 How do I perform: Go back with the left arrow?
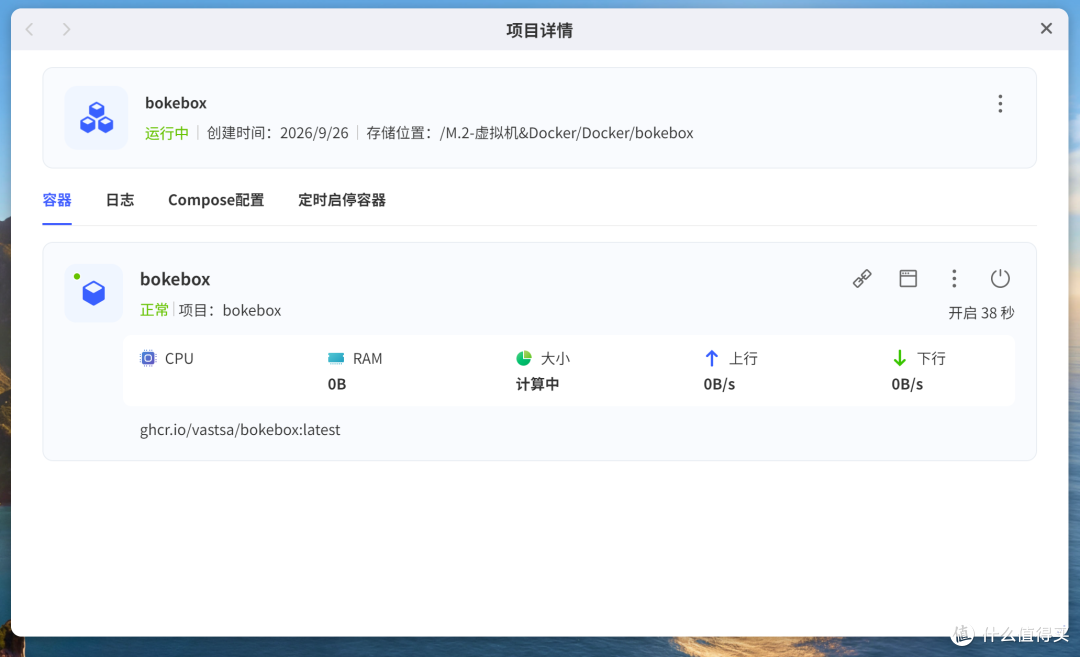(x=30, y=29)
